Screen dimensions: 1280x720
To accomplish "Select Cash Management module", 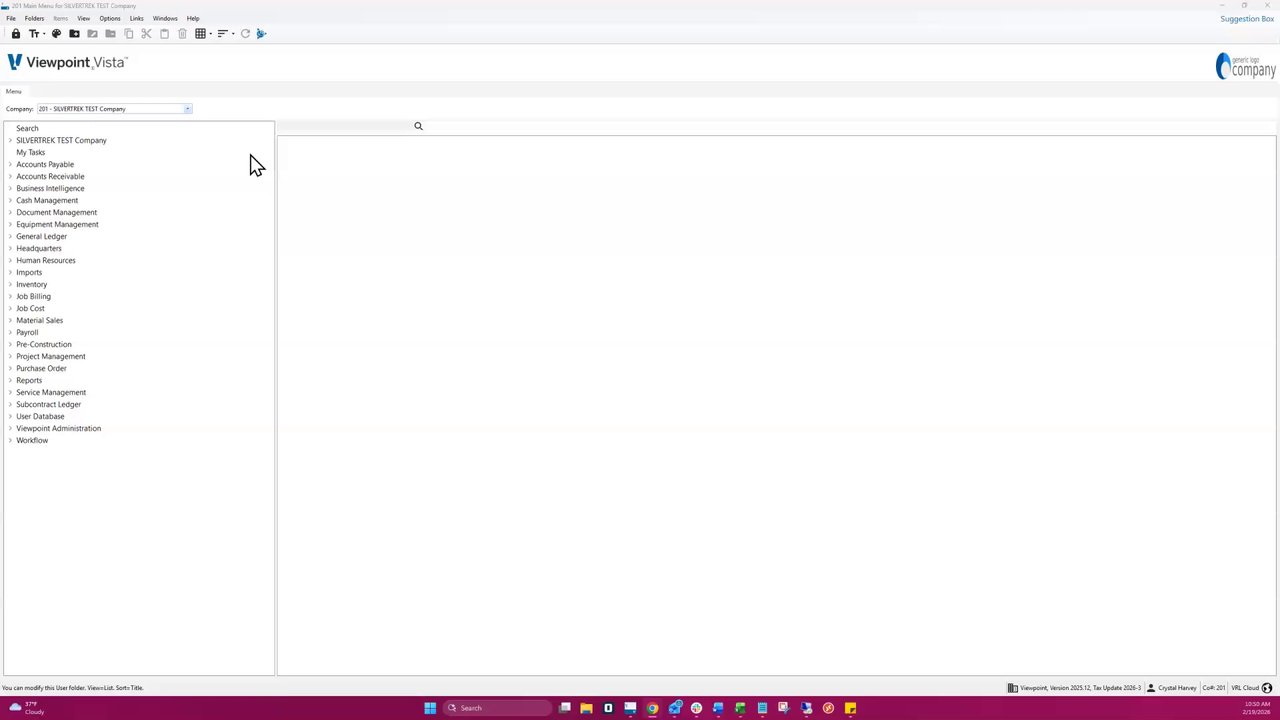I will 47,200.
